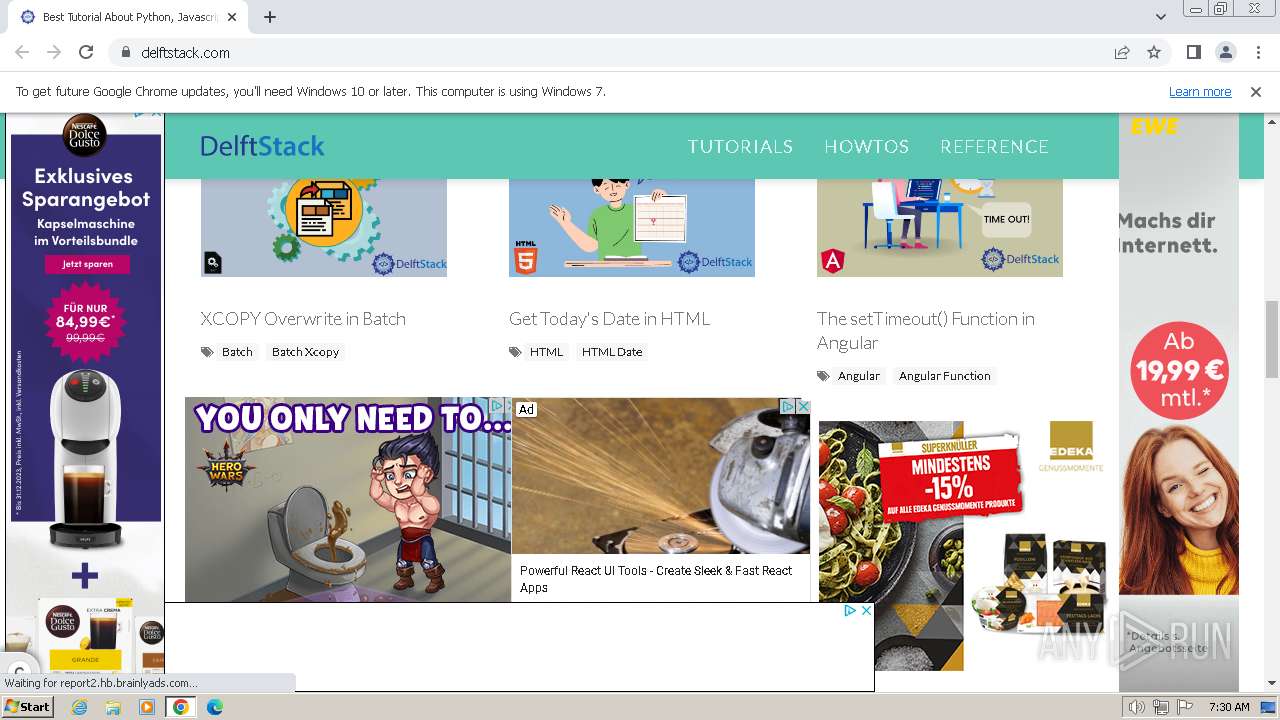Click the Jetzt sparen ad button
The height and width of the screenshot is (720, 1280).
[x=87, y=264]
